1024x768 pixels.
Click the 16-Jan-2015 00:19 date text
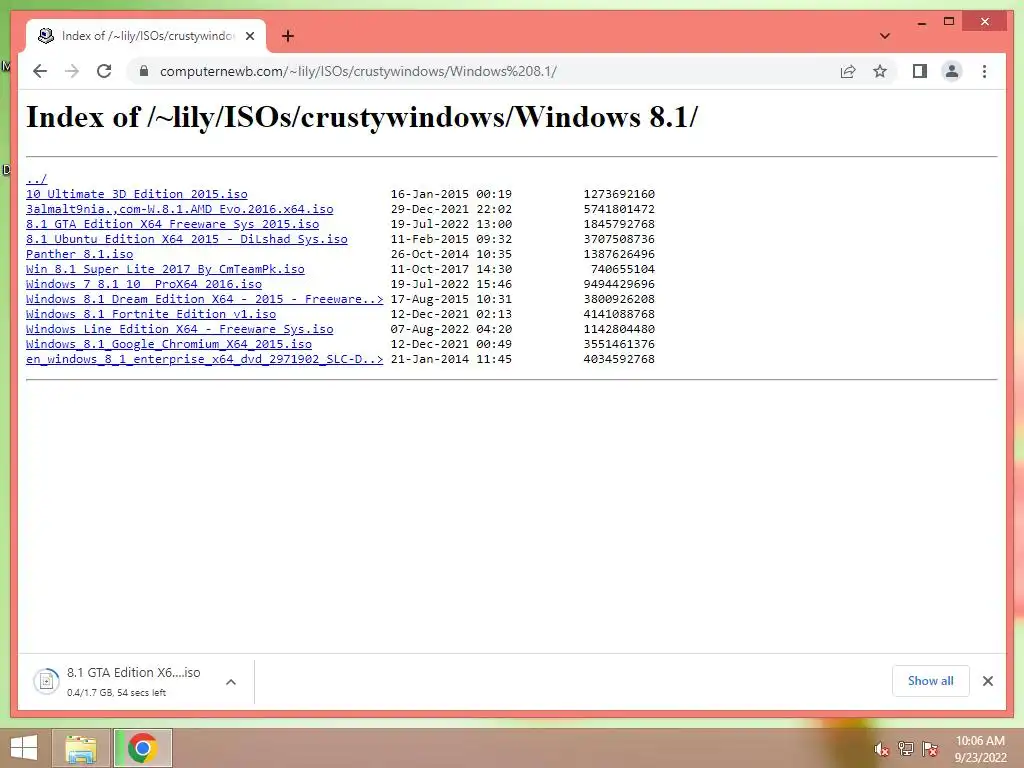coord(451,194)
